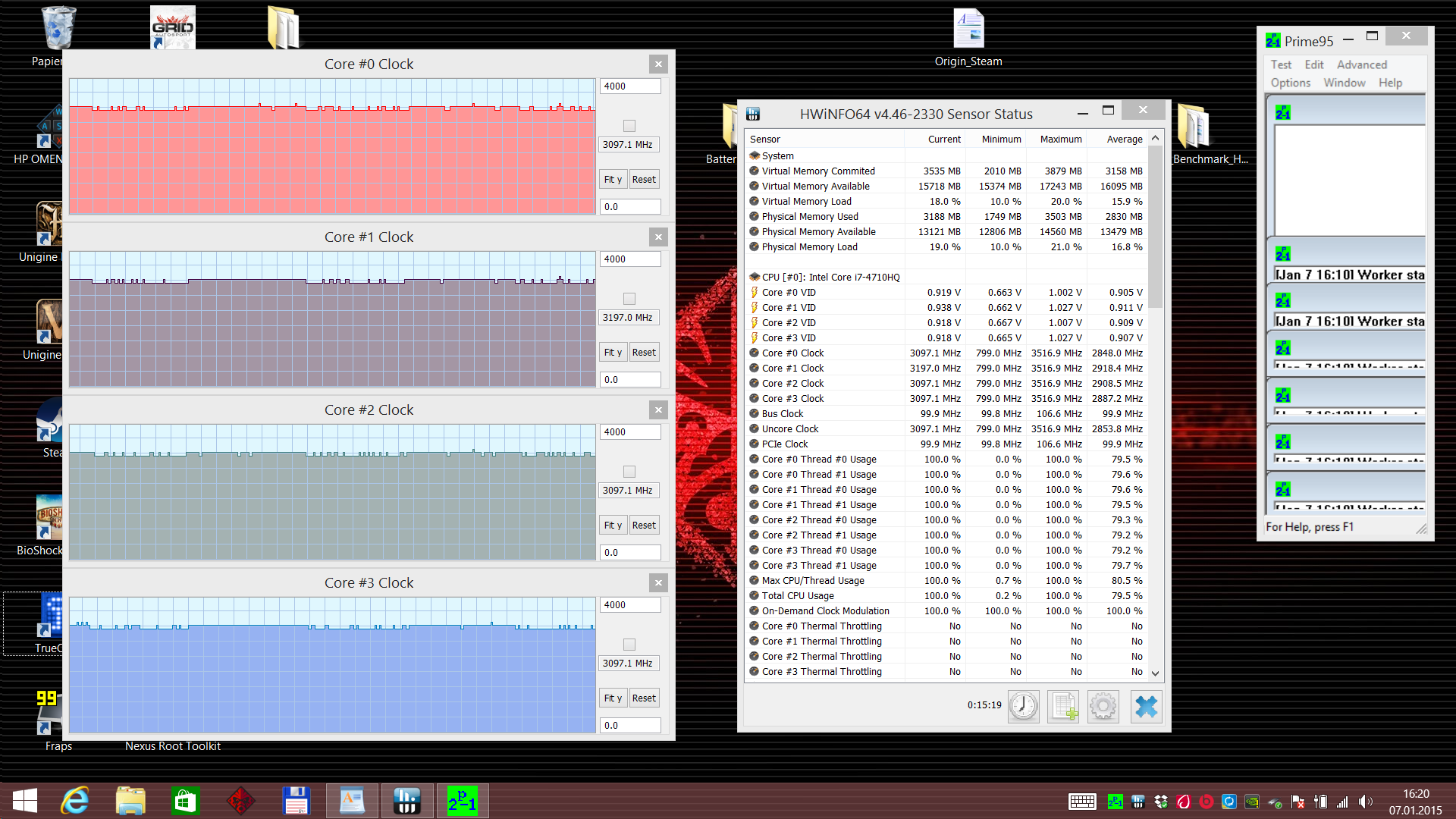Click the Windows Start button
This screenshot has height=819, width=1456.
25,801
